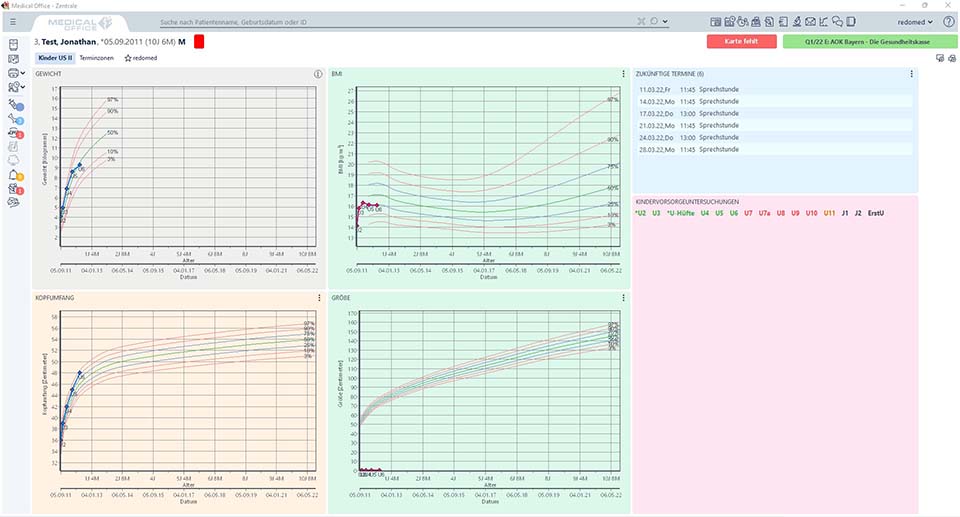Click the second sidebar icon below card reader
The image size is (960, 517).
[x=13, y=59]
